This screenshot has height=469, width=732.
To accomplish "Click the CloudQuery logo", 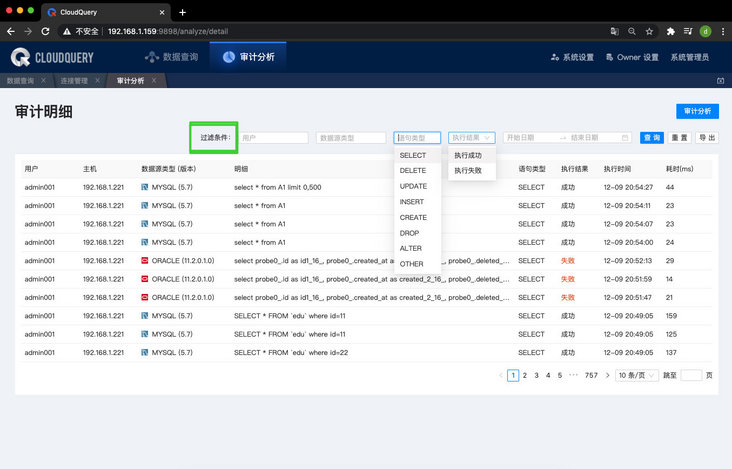I will coord(52,57).
